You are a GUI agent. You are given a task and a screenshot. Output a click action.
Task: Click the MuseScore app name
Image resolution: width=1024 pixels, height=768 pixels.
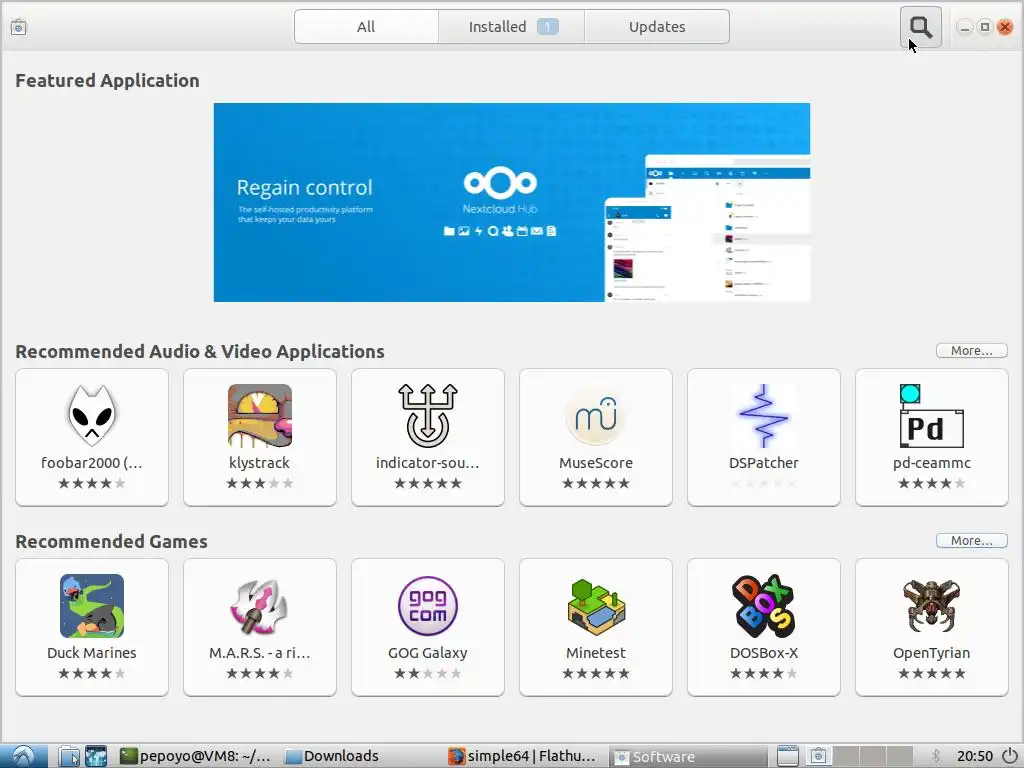596,463
